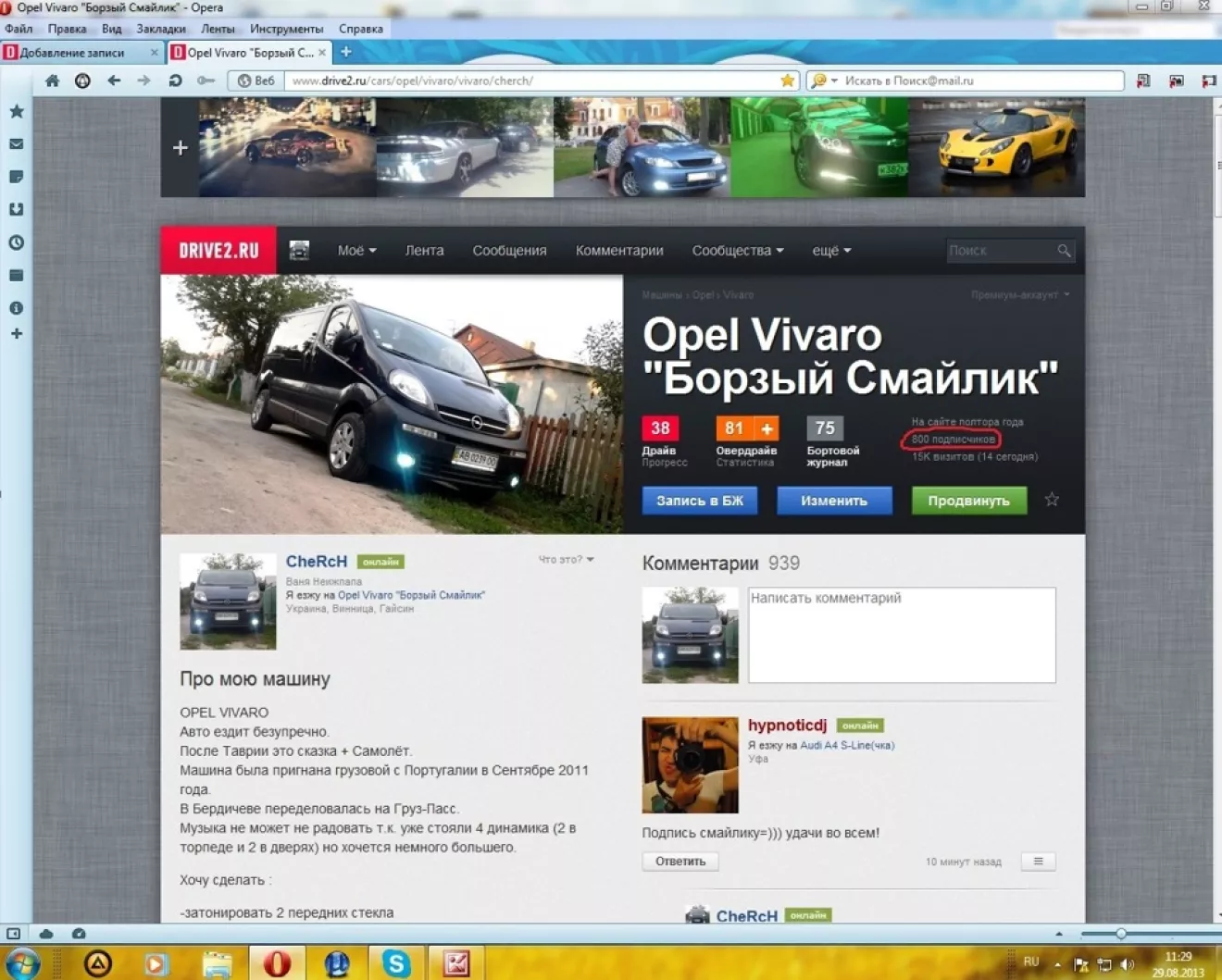This screenshot has height=980, width=1222.
Task: Open the yellow Lotus car thumbnail
Action: click(x=997, y=147)
